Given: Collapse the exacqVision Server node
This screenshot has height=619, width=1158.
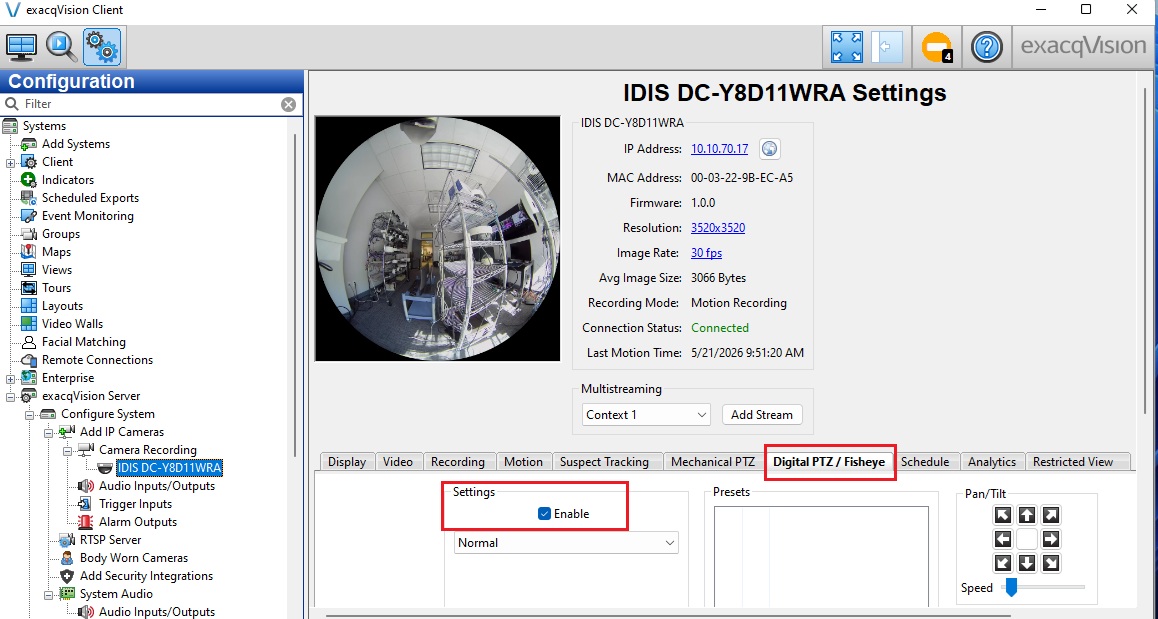Looking at the screenshot, I should (10, 397).
